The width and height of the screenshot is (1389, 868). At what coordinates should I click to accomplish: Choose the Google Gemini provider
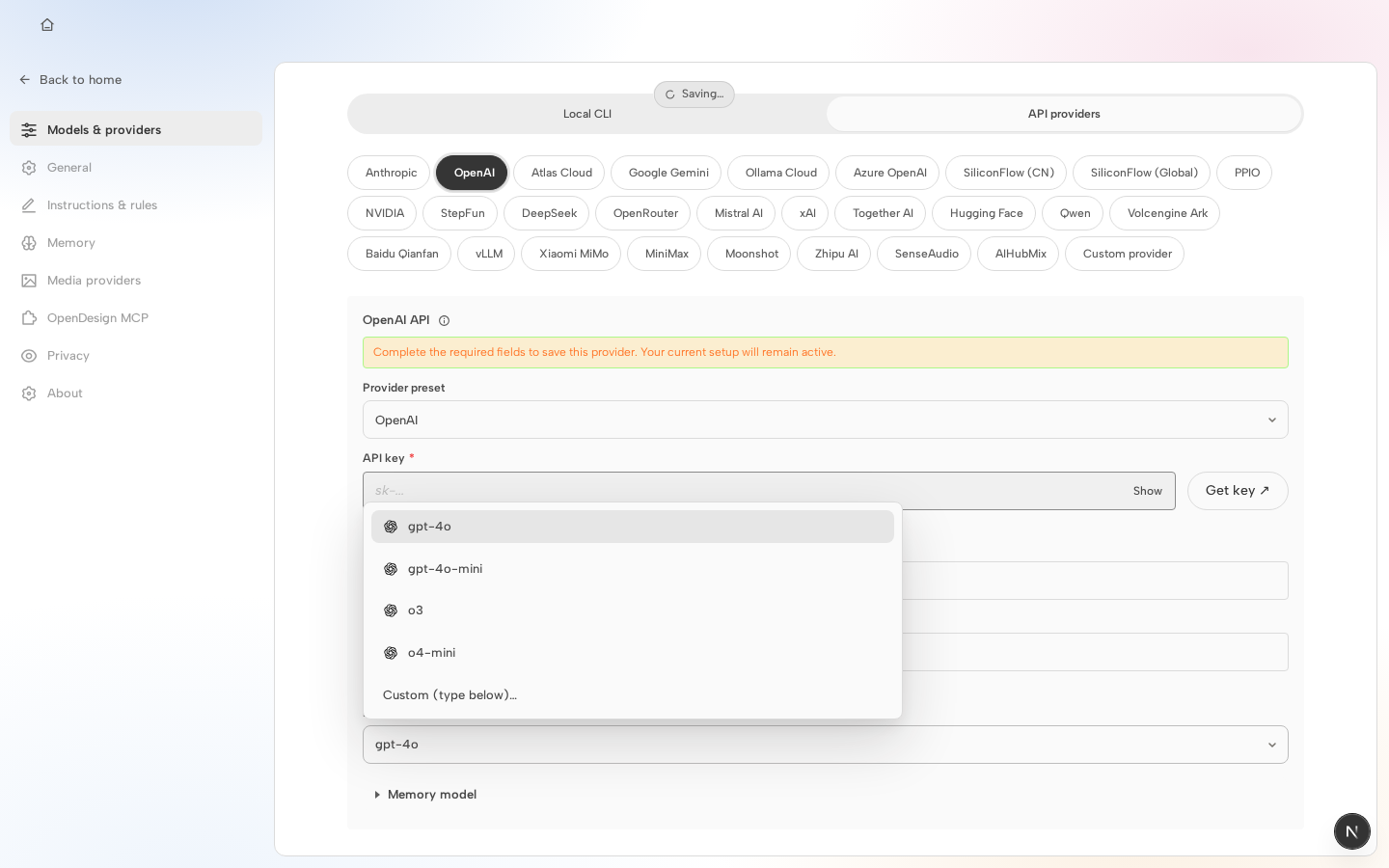coord(667,173)
